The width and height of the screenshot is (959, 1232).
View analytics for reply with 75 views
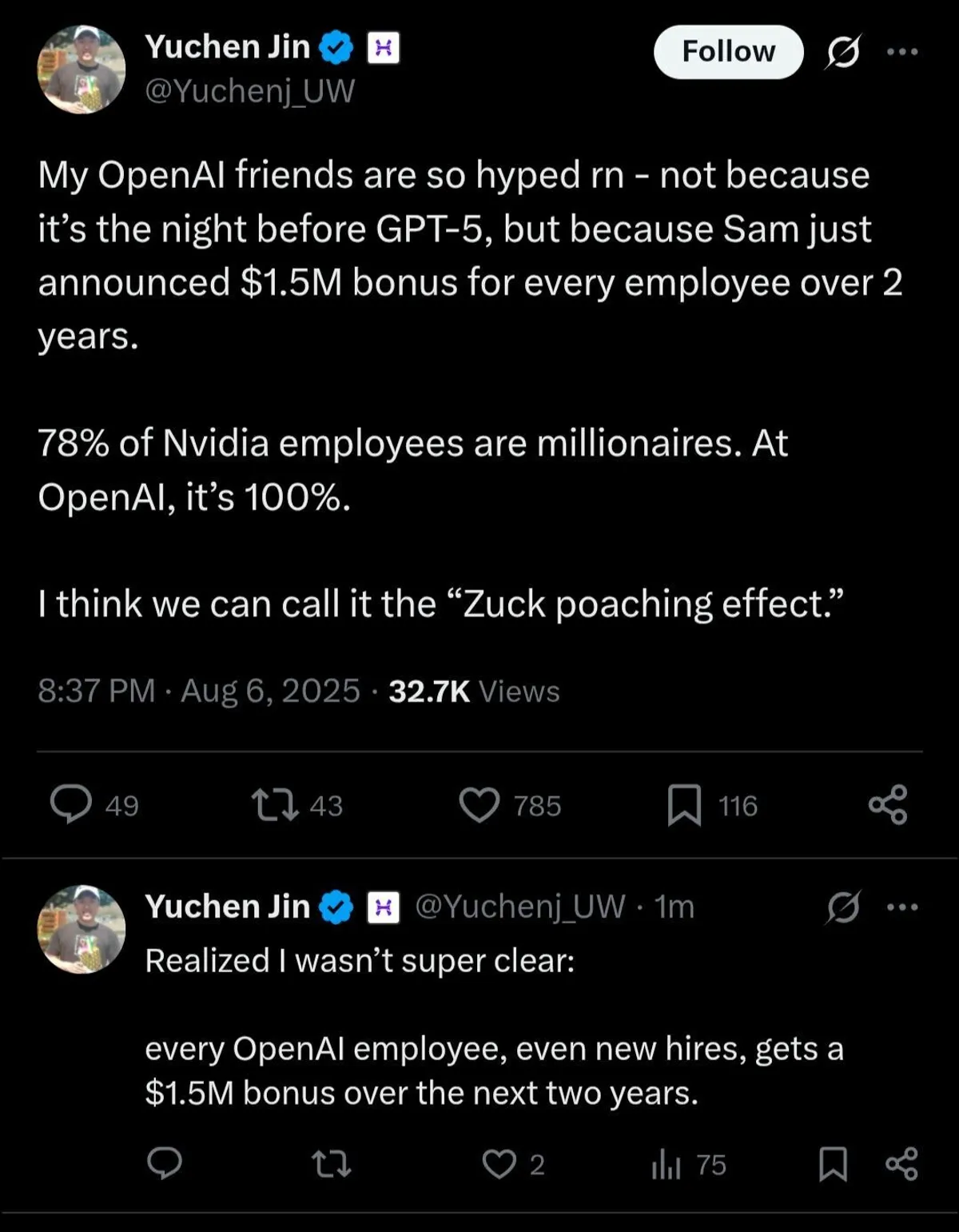coord(667,1165)
